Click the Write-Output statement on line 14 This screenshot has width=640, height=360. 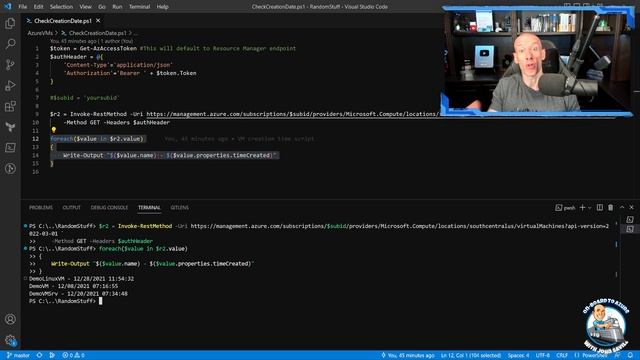coord(169,156)
